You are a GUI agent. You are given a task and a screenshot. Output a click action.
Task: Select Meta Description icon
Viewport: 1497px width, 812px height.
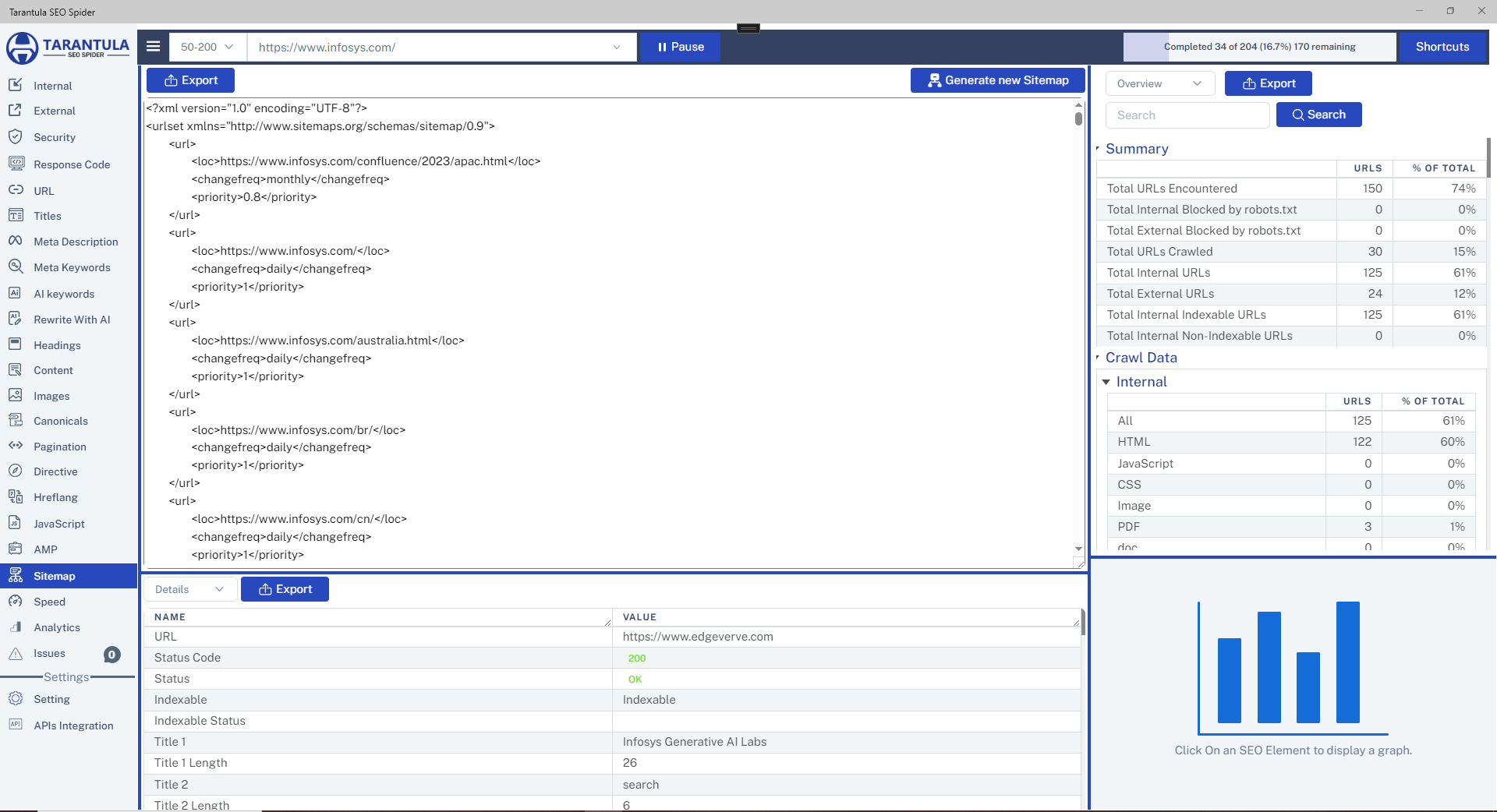click(15, 241)
